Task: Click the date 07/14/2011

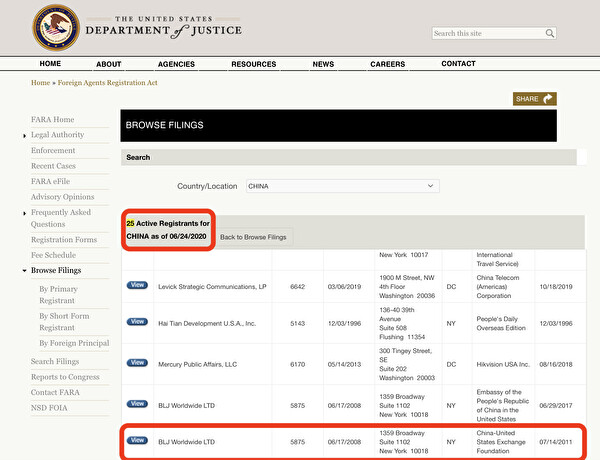Action: (556, 442)
